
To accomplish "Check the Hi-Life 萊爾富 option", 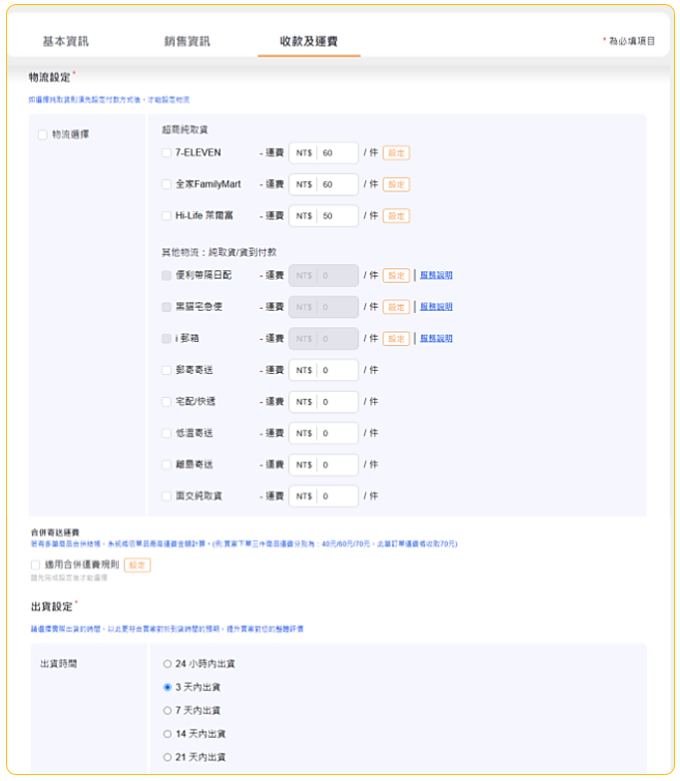I will (167, 215).
